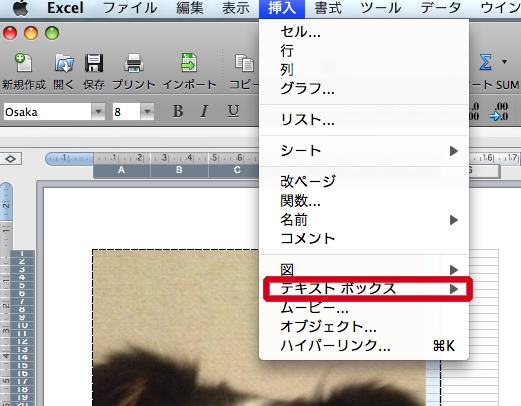Expand the テキスト ボックス submenu

click(x=368, y=289)
